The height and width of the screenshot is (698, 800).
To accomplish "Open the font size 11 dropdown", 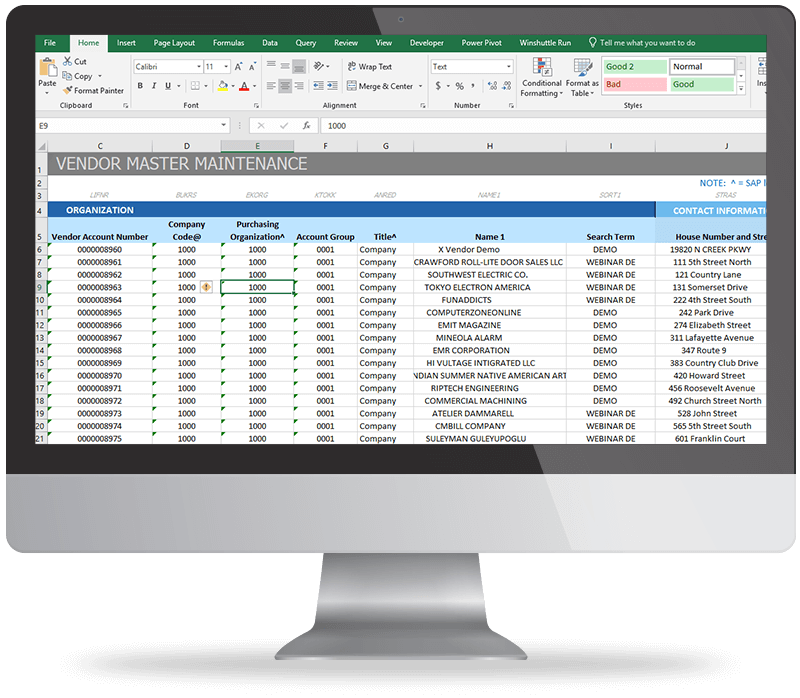I will click(x=226, y=67).
